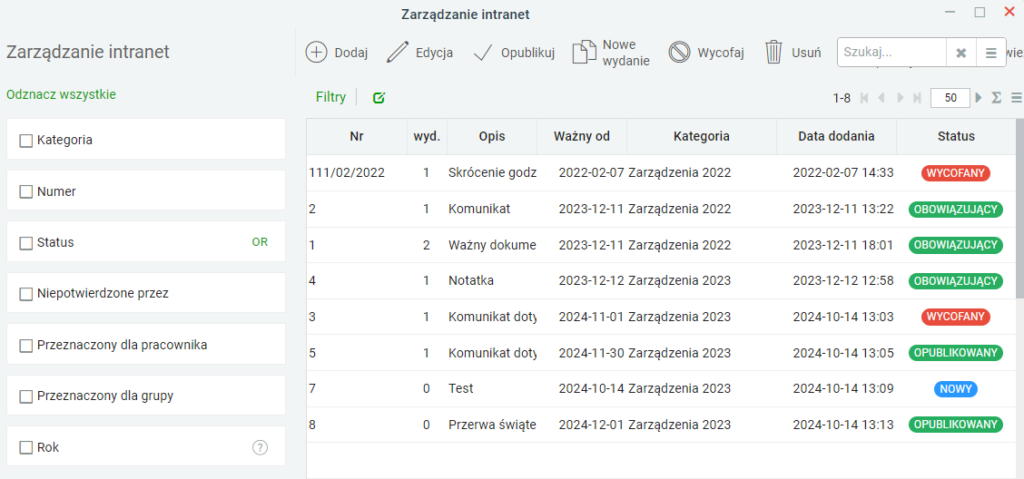
Task: Go to first page arrow
Action: [865, 98]
